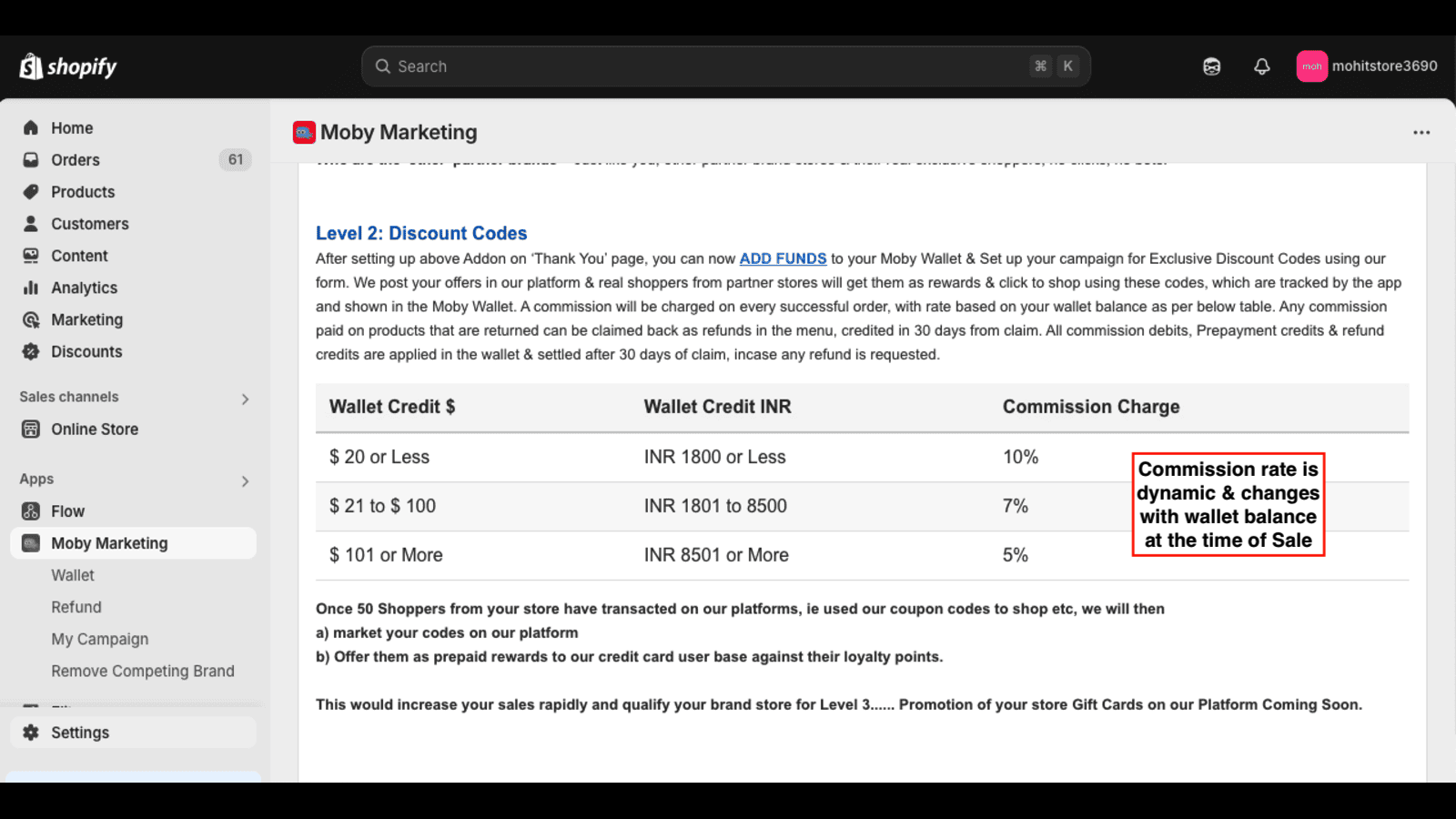Click the Orders count badge 61
This screenshot has width=1456, height=819.
tap(236, 160)
